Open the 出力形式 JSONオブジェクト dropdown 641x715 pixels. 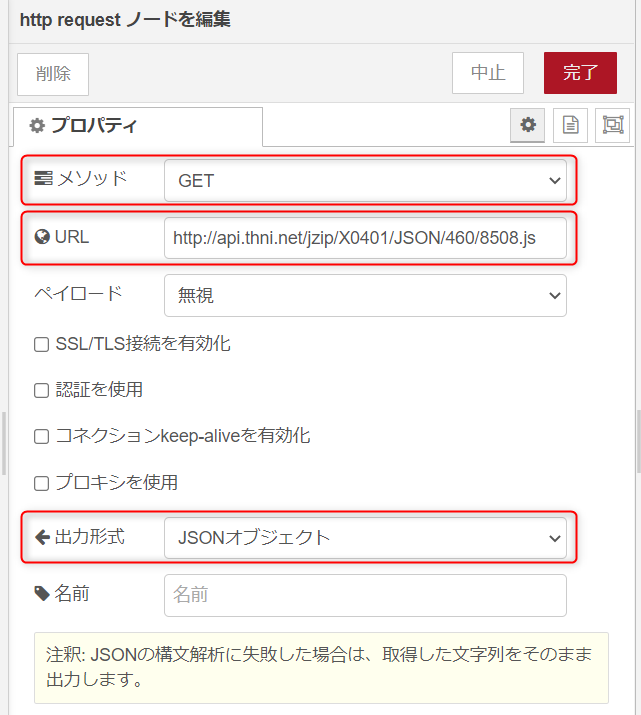365,538
